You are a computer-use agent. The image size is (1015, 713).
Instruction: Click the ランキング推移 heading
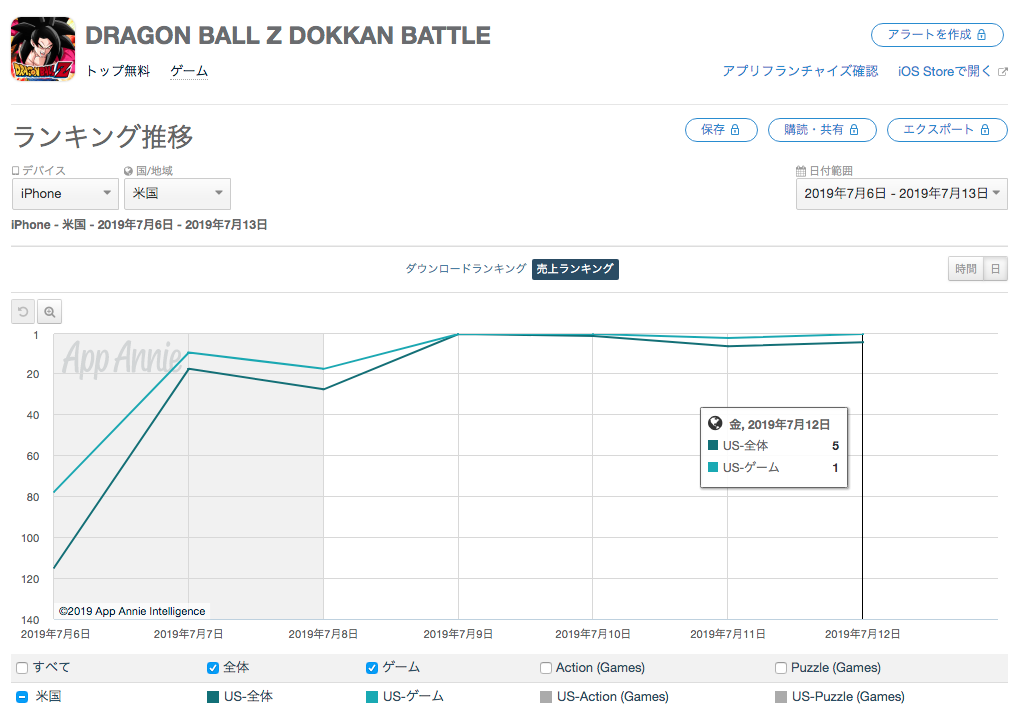point(103,137)
